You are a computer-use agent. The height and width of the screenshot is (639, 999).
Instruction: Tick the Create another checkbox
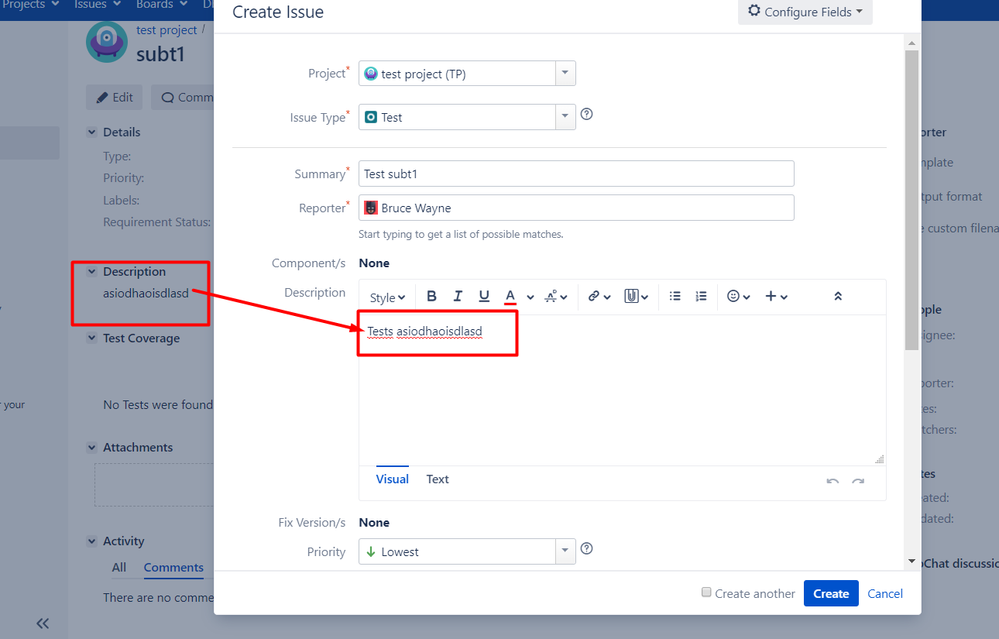click(x=706, y=592)
